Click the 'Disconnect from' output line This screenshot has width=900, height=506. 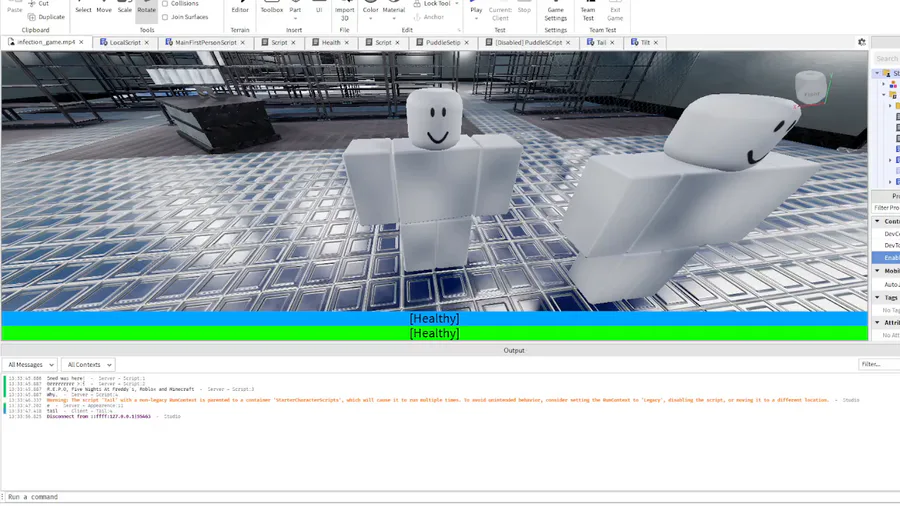[x=99, y=417]
